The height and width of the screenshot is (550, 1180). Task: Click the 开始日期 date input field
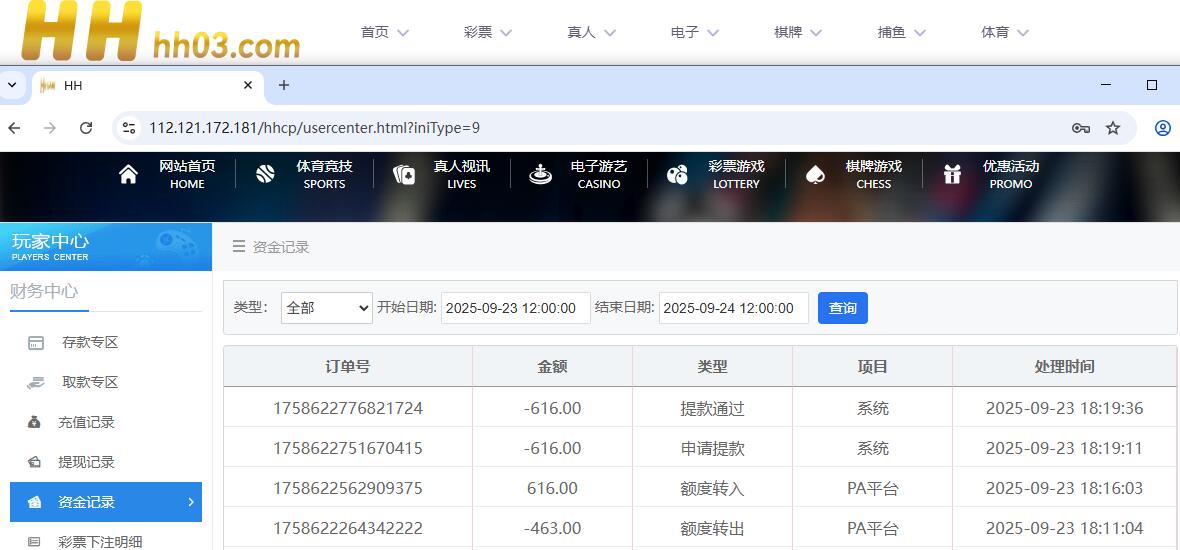[x=515, y=308]
